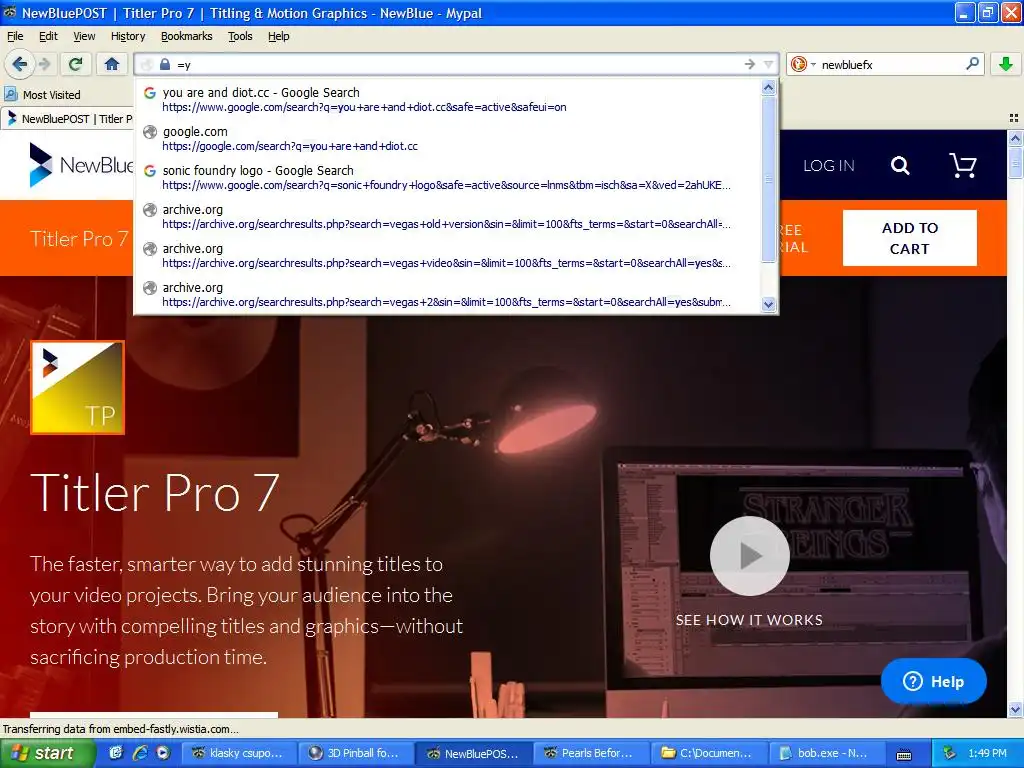The image size is (1024, 768).
Task: Switch to C:\Documents taskbar folder window
Action: coord(708,753)
